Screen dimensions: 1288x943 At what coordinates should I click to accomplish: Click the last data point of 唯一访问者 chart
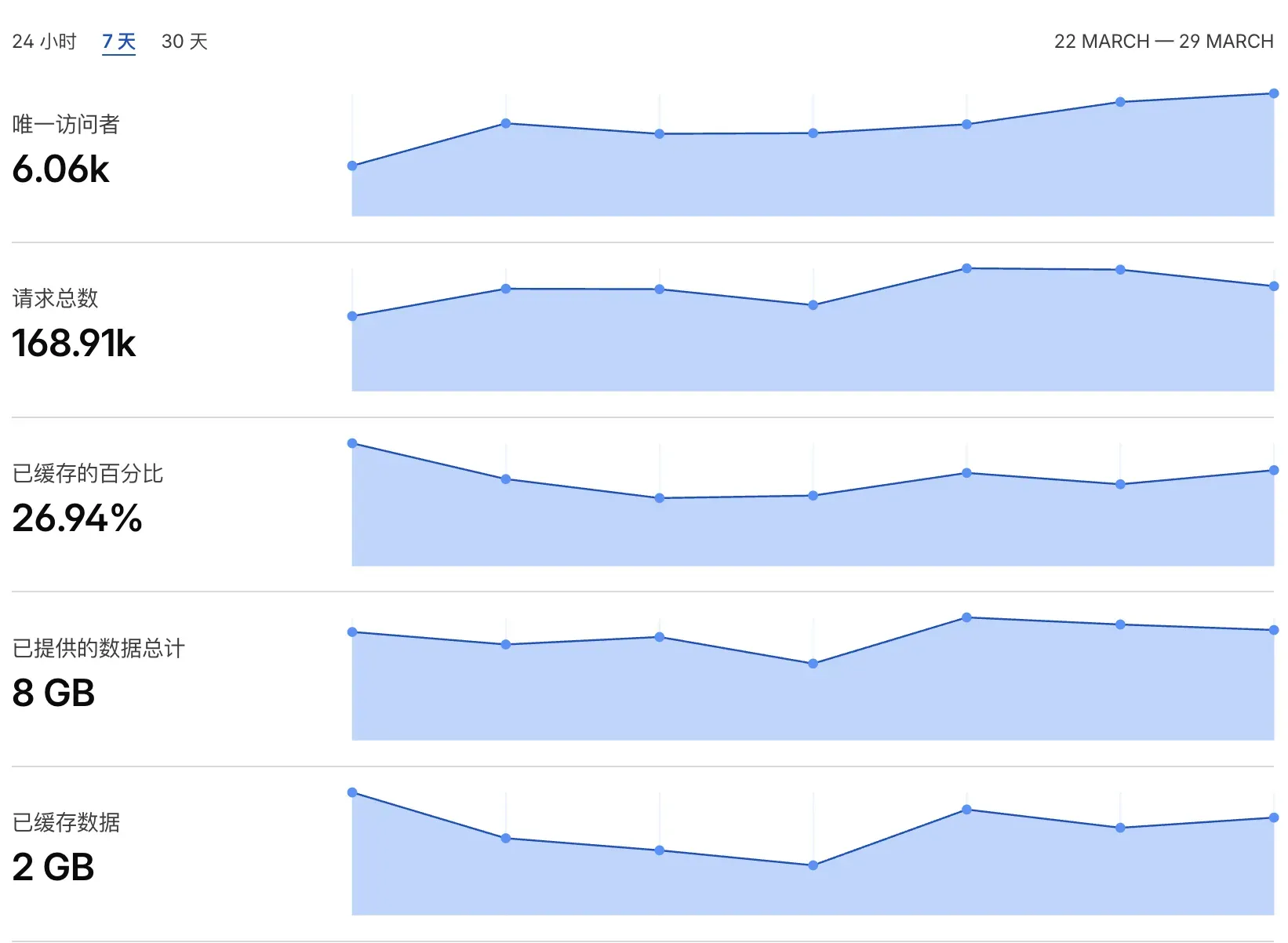point(1274,93)
